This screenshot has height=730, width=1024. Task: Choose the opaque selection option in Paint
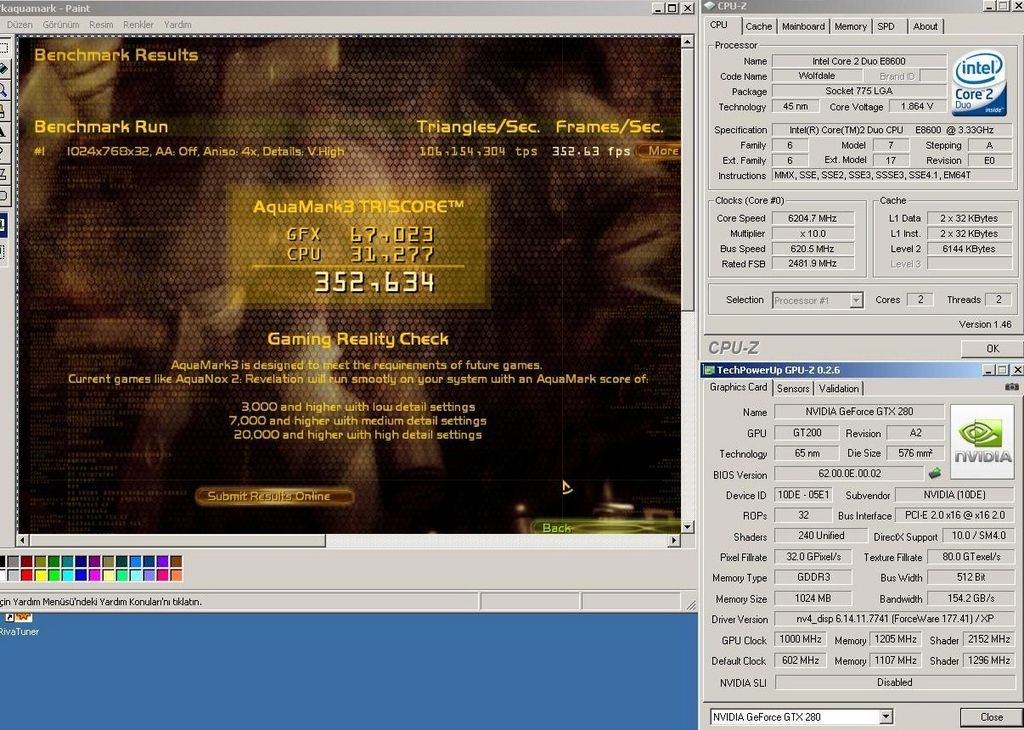coord(3,225)
